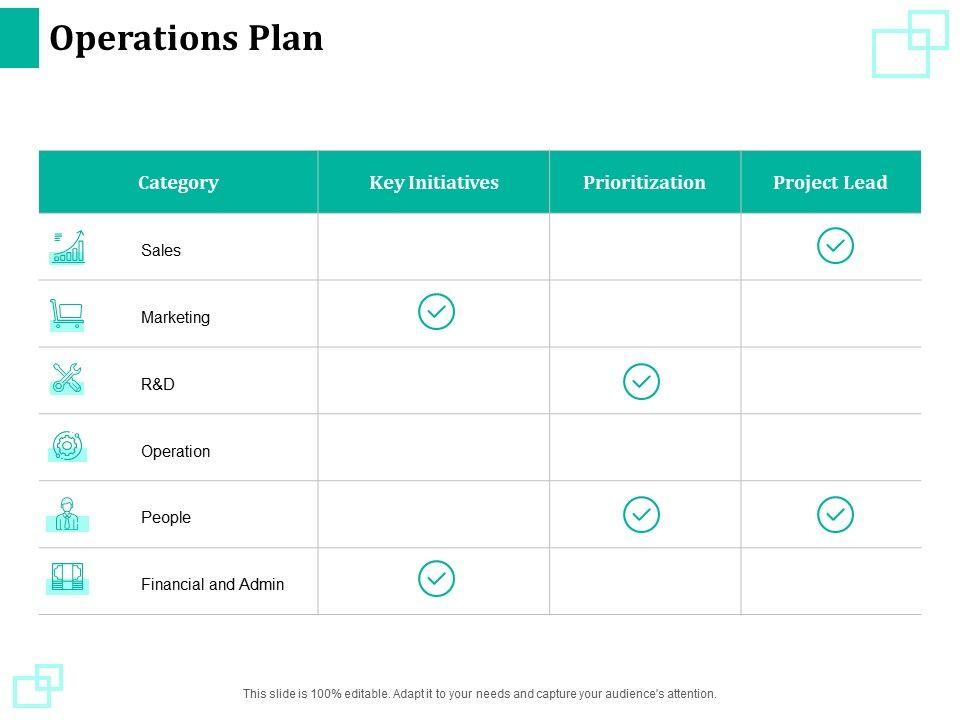Click the Project Lead column header

click(830, 182)
